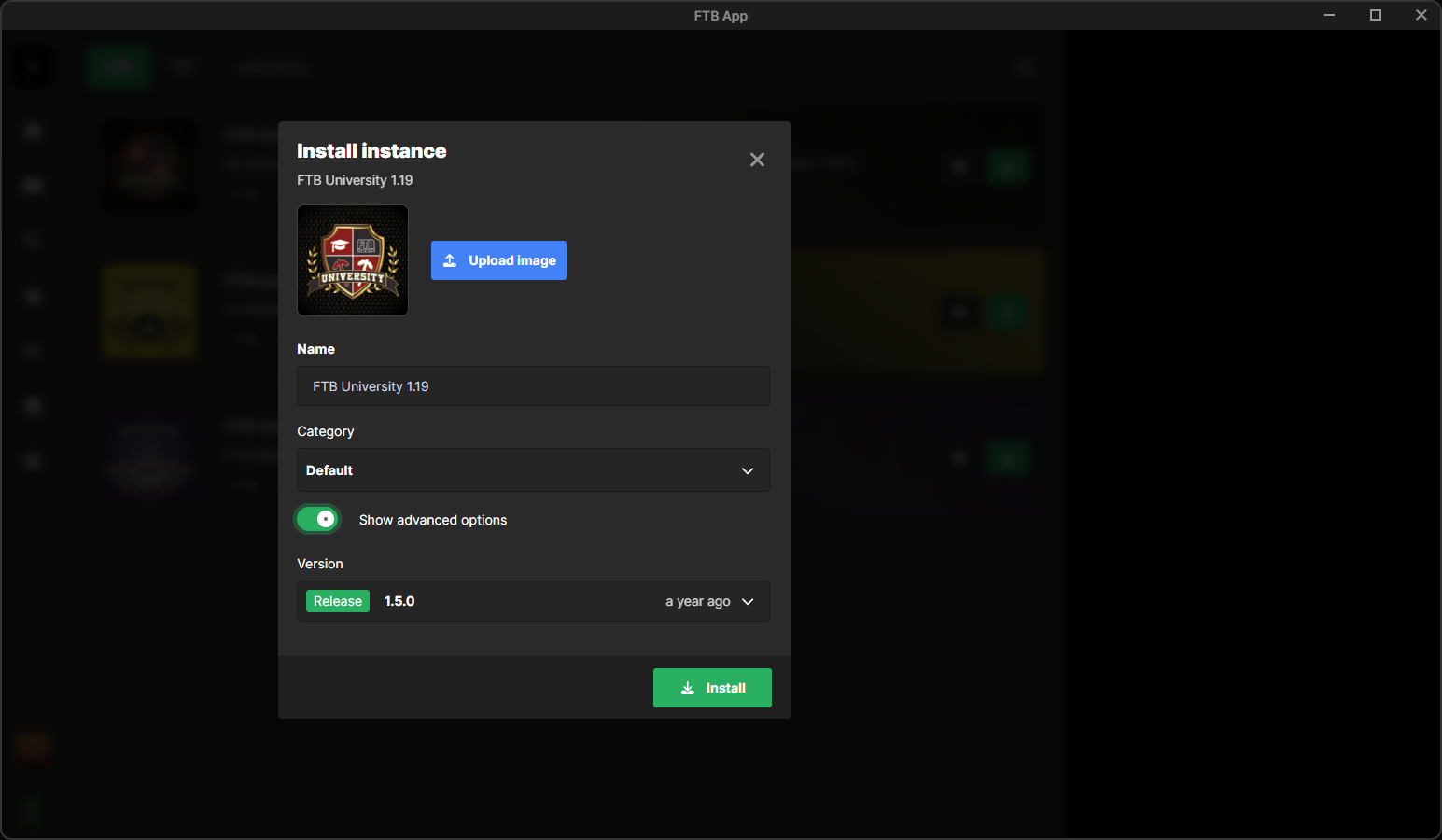Click the "a year ago" timestamp text
Screen dimensions: 1442x840
[x=697, y=601]
